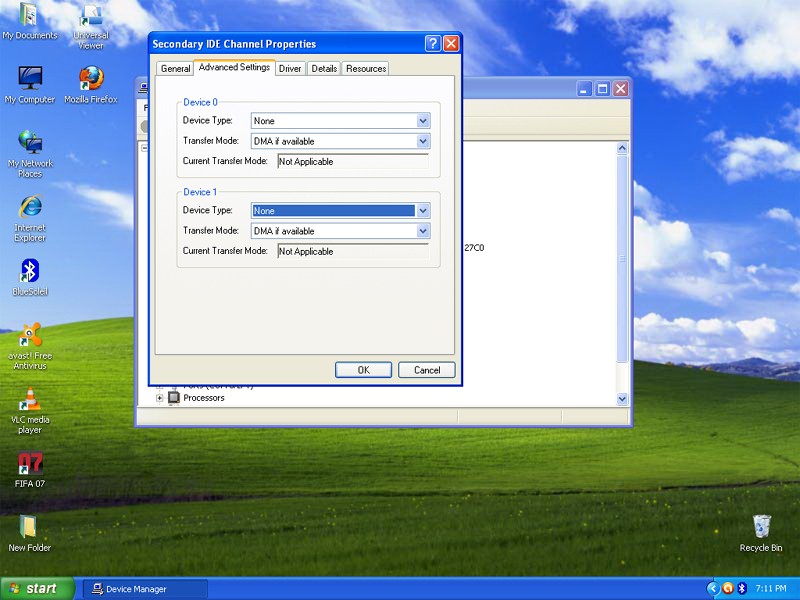Open the VLC media player shortcut

(30, 410)
